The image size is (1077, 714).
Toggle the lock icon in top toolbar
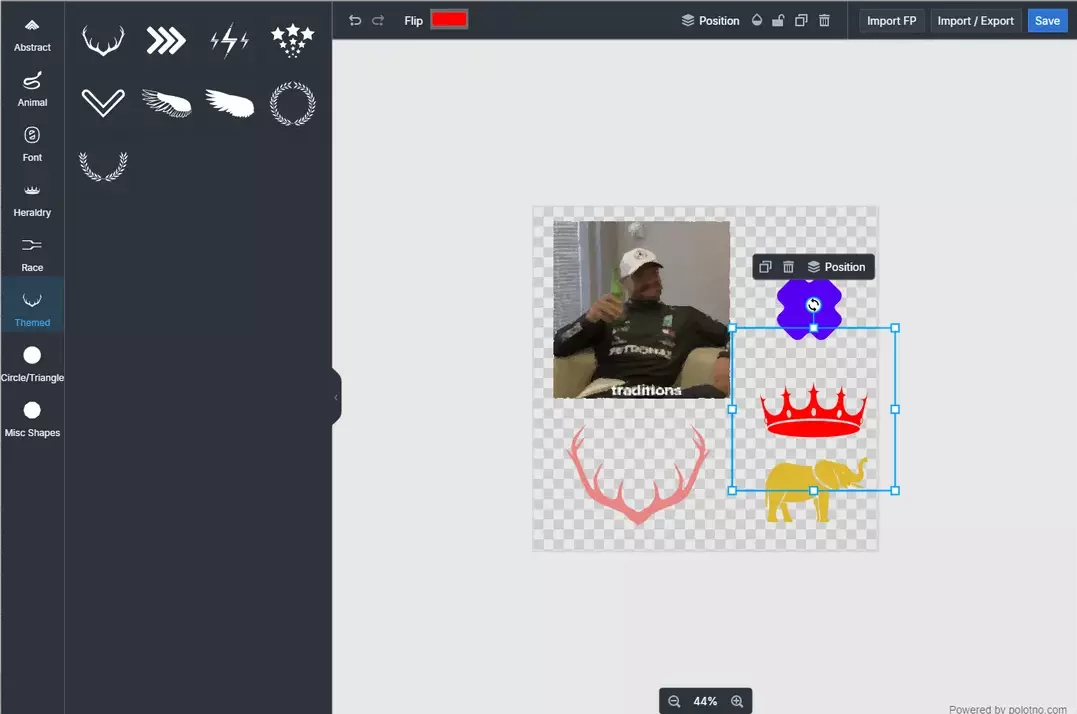click(x=778, y=21)
